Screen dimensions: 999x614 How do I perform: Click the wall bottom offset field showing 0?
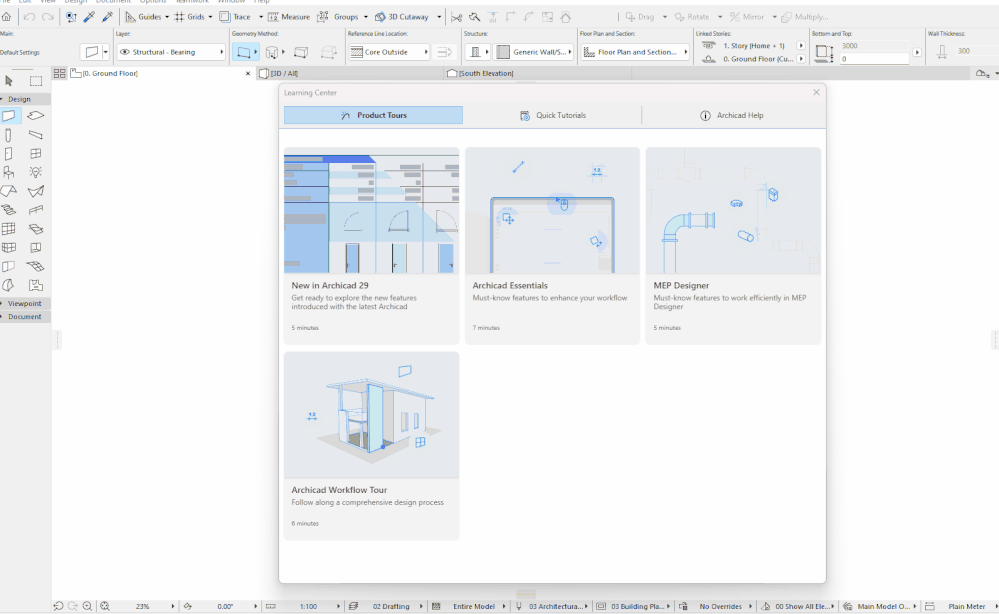[x=874, y=59]
